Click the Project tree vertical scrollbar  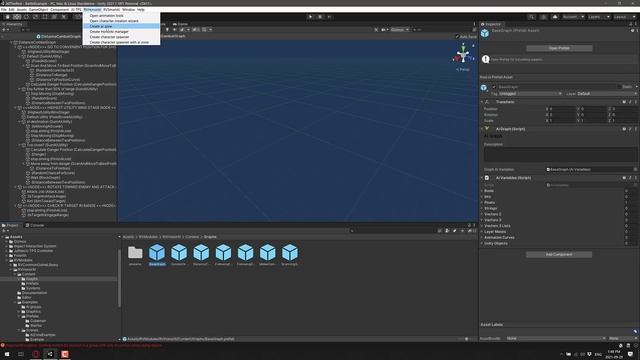click(119, 278)
